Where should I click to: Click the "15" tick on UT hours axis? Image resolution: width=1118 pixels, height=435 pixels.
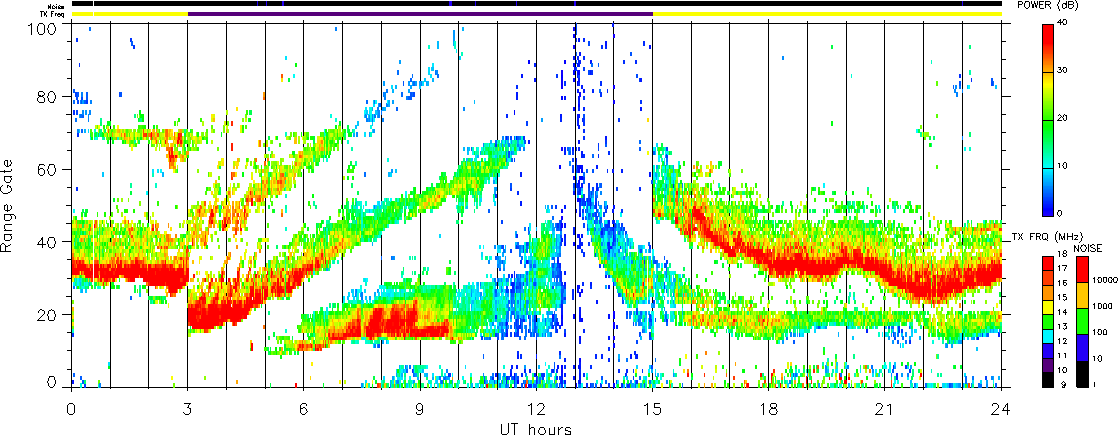coord(652,409)
